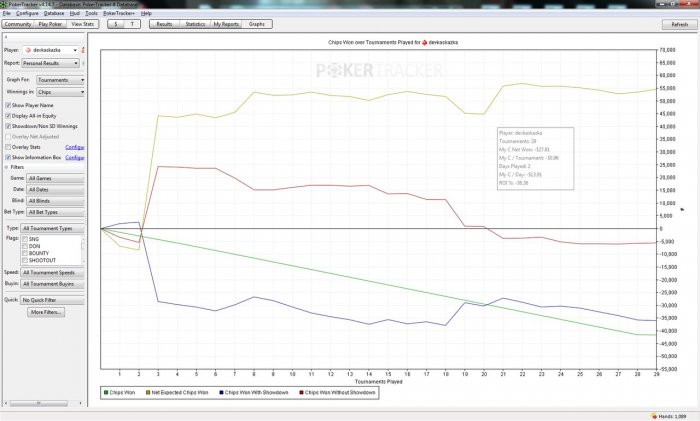Collapse the Filters section expander

[x=7, y=167]
